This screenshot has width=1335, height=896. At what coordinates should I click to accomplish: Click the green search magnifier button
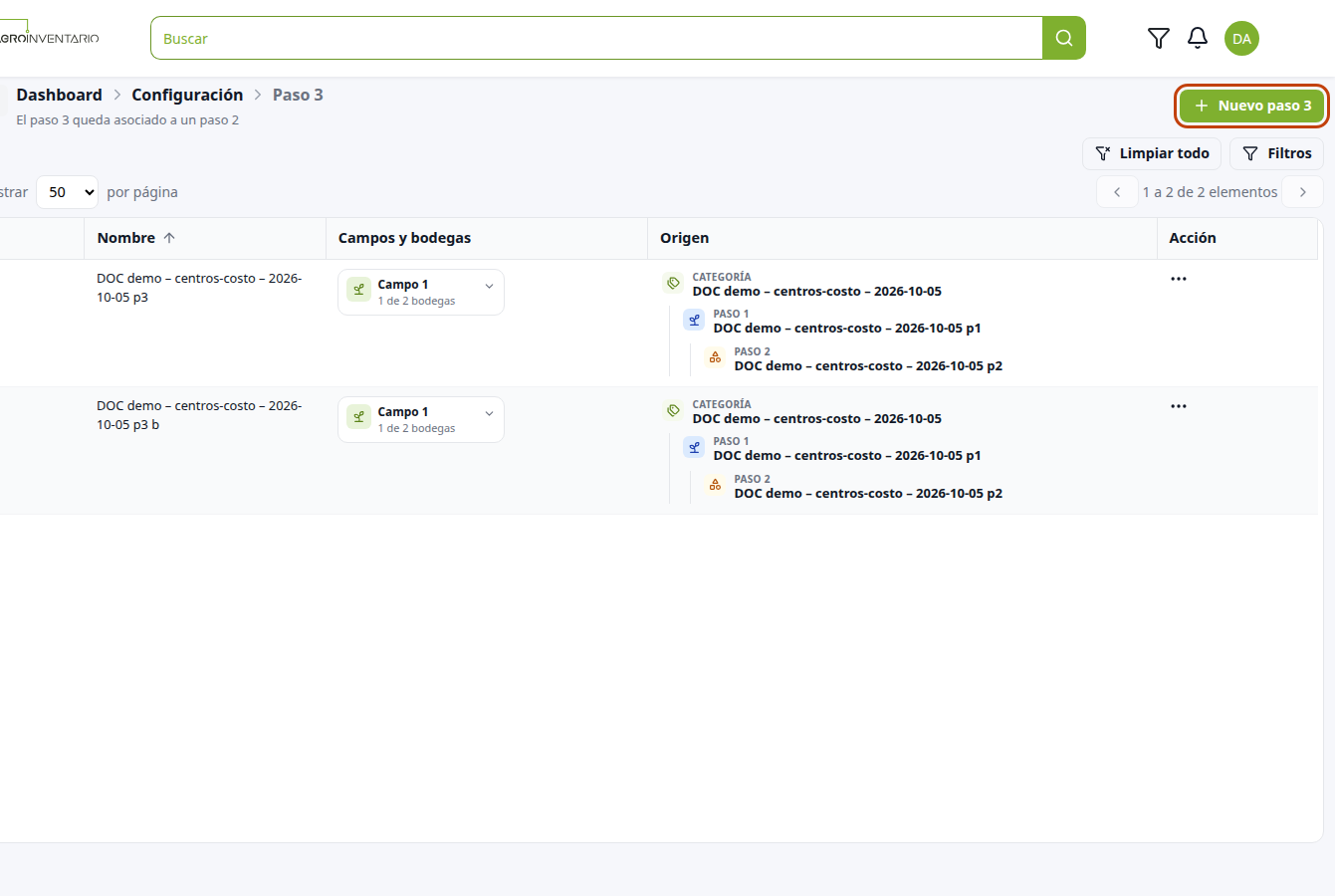(x=1064, y=38)
